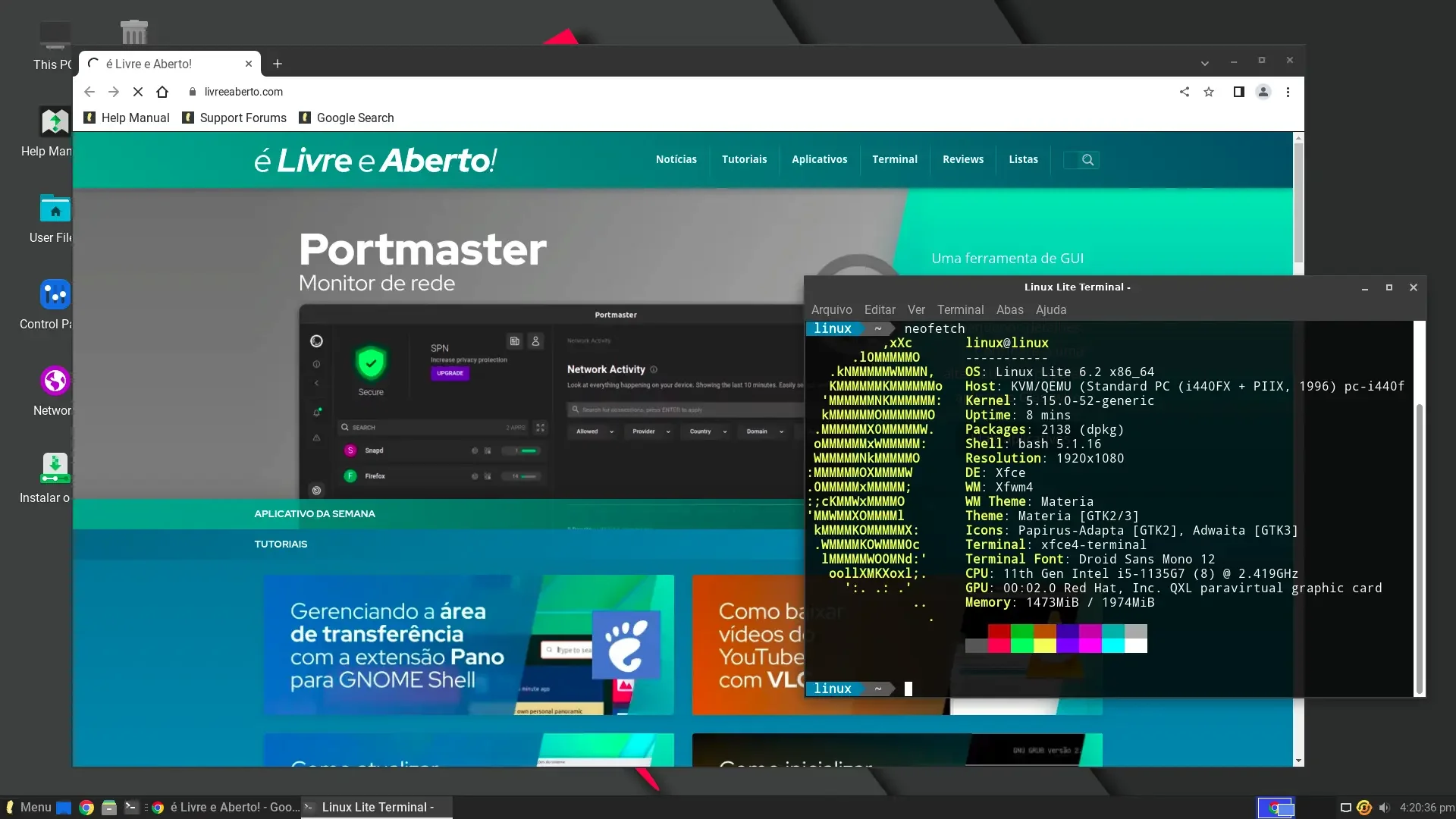Image resolution: width=1456 pixels, height=819 pixels.
Task: Close the é Livre e Aberto! tab
Action: [249, 64]
